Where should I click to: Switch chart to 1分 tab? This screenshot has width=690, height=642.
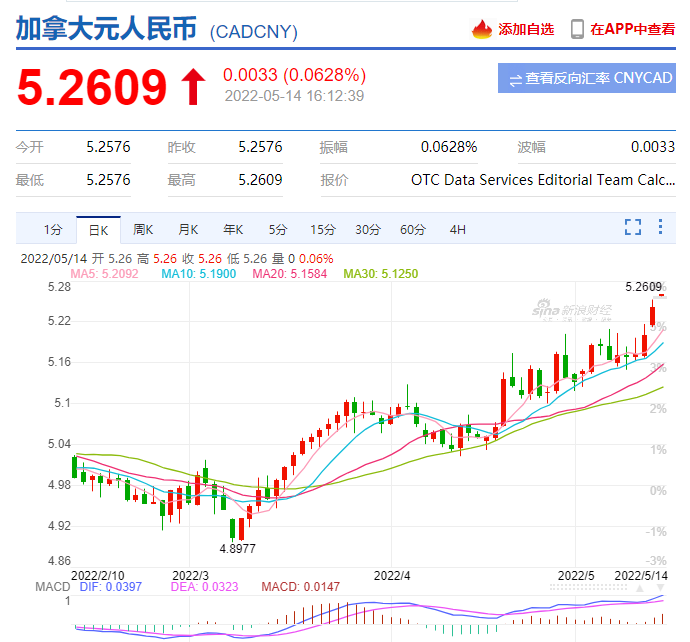53,229
